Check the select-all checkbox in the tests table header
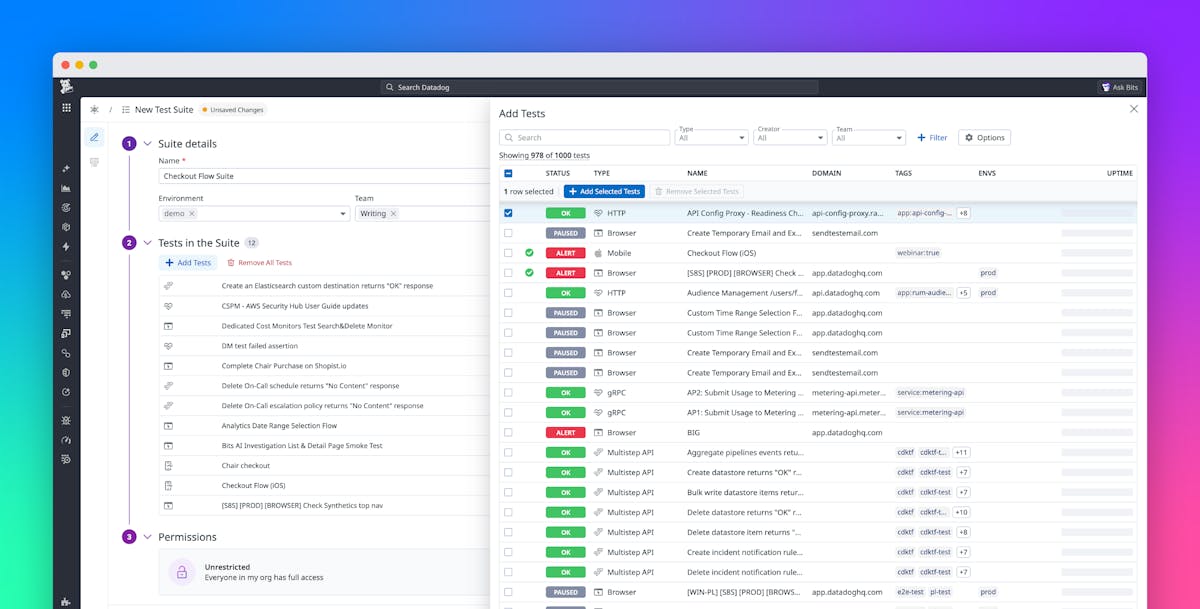Screen dimensions: 1200x609 click(x=506, y=171)
